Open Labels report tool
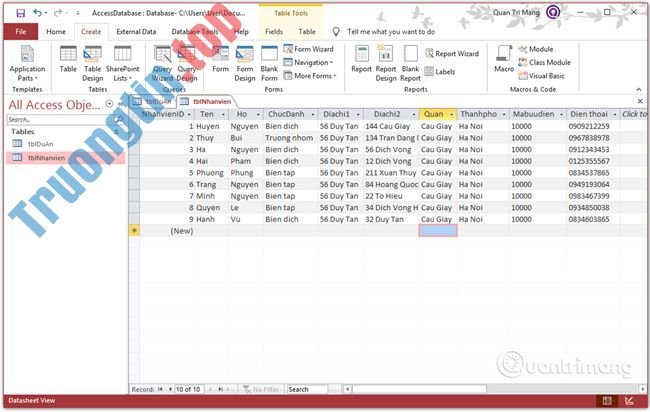Screen dimensions: 650x412 440,72
